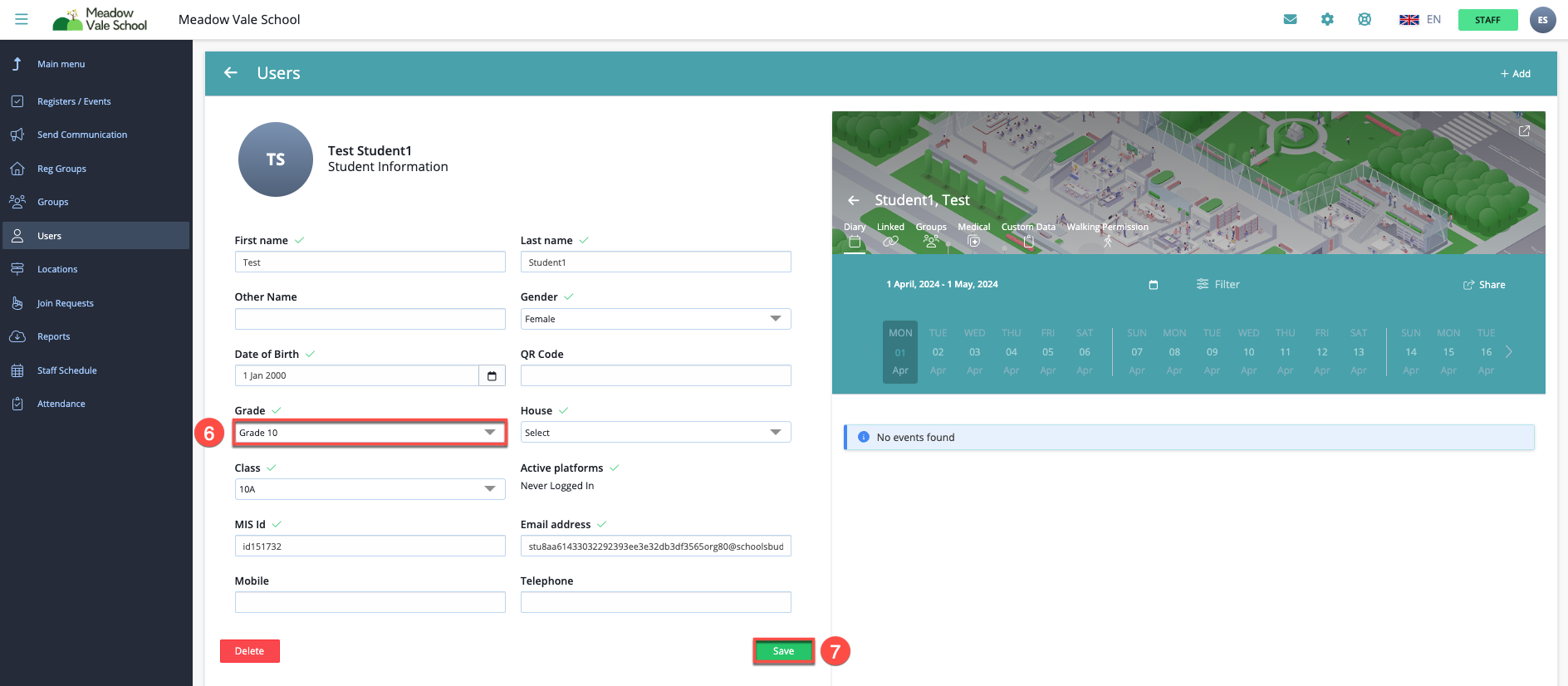This screenshot has height=686, width=1568.
Task: Click the Mobile input field
Action: [370, 602]
